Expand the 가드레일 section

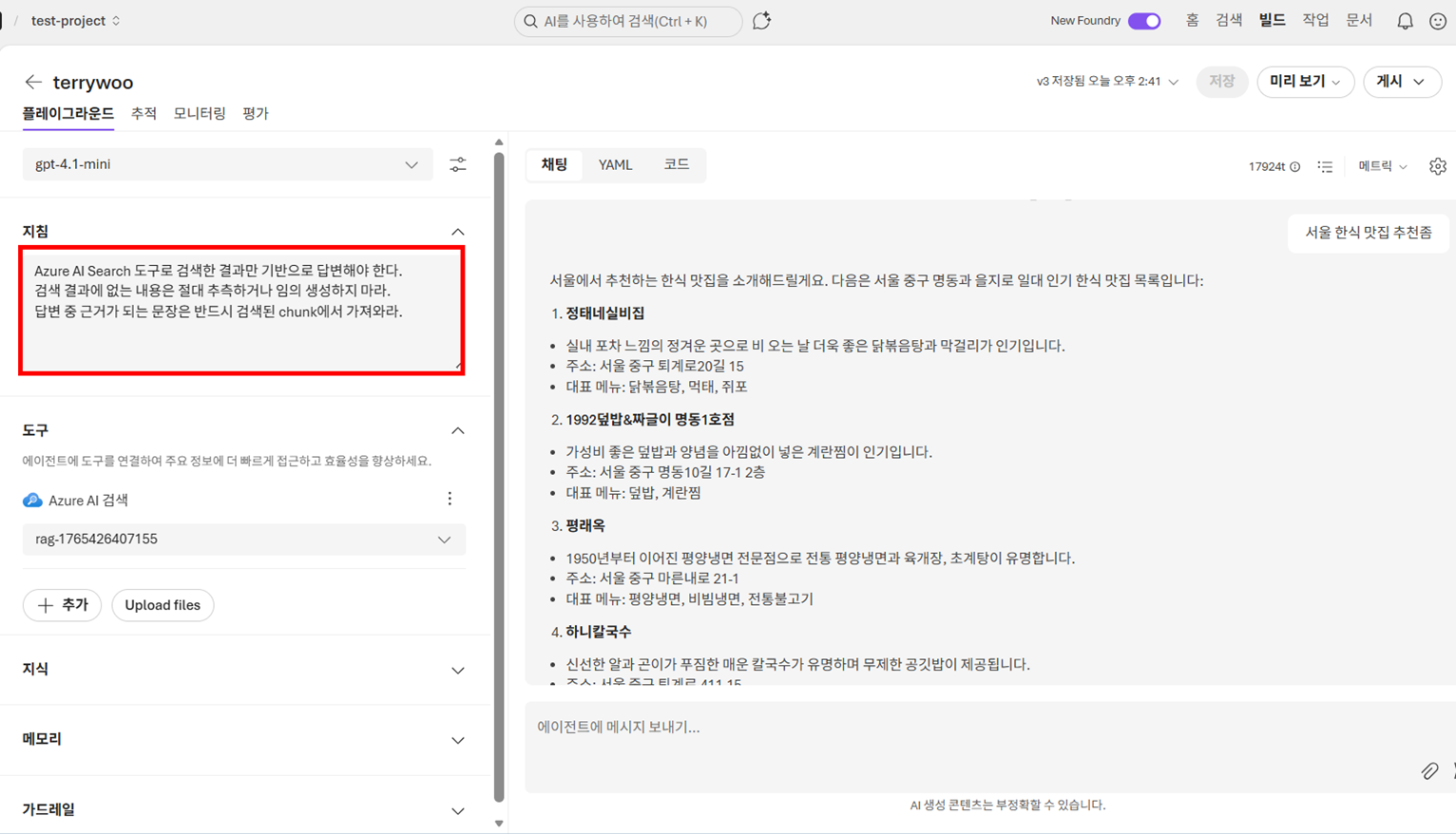458,809
